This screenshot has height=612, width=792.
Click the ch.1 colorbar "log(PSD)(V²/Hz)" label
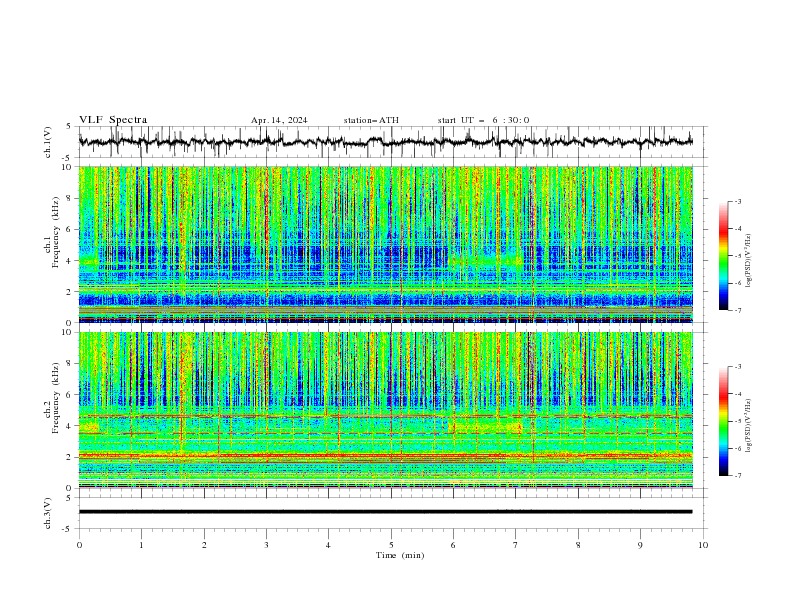(x=748, y=261)
